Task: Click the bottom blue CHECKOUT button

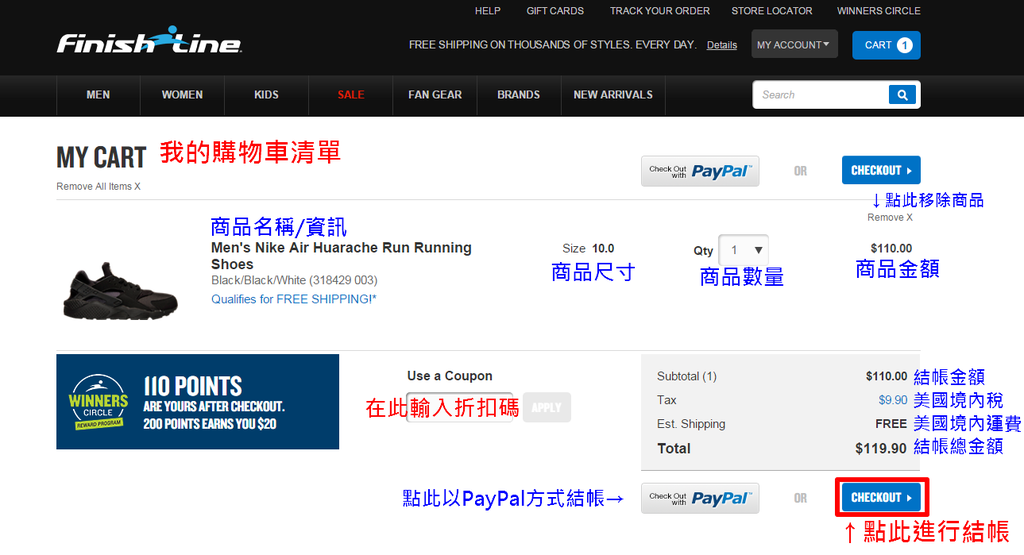Action: point(882,498)
